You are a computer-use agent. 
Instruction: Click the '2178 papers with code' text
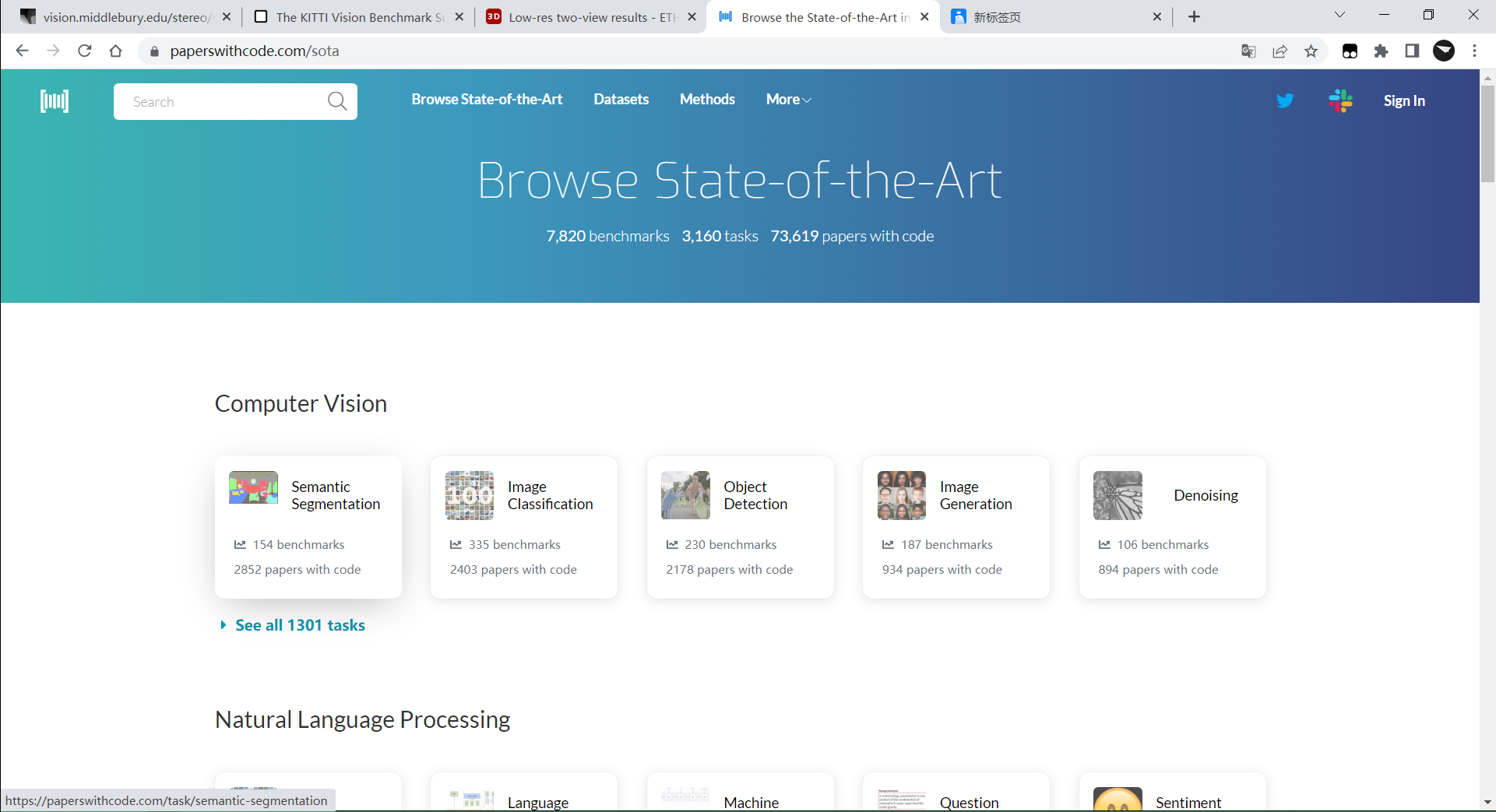[x=730, y=569]
